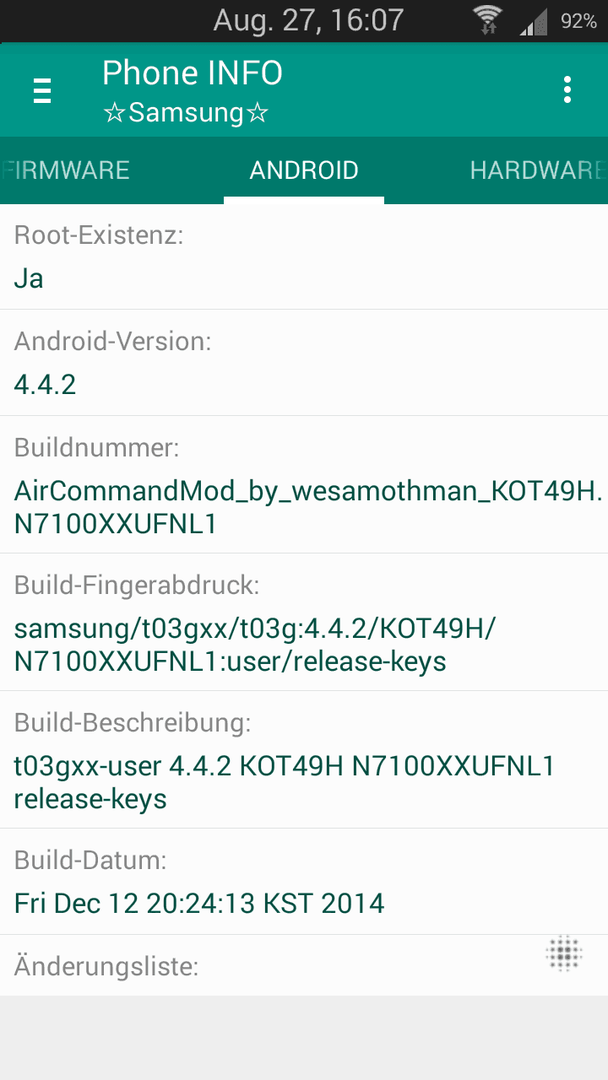The width and height of the screenshot is (608, 1080).
Task: Switch to the HARDWARE tab
Action: [538, 170]
